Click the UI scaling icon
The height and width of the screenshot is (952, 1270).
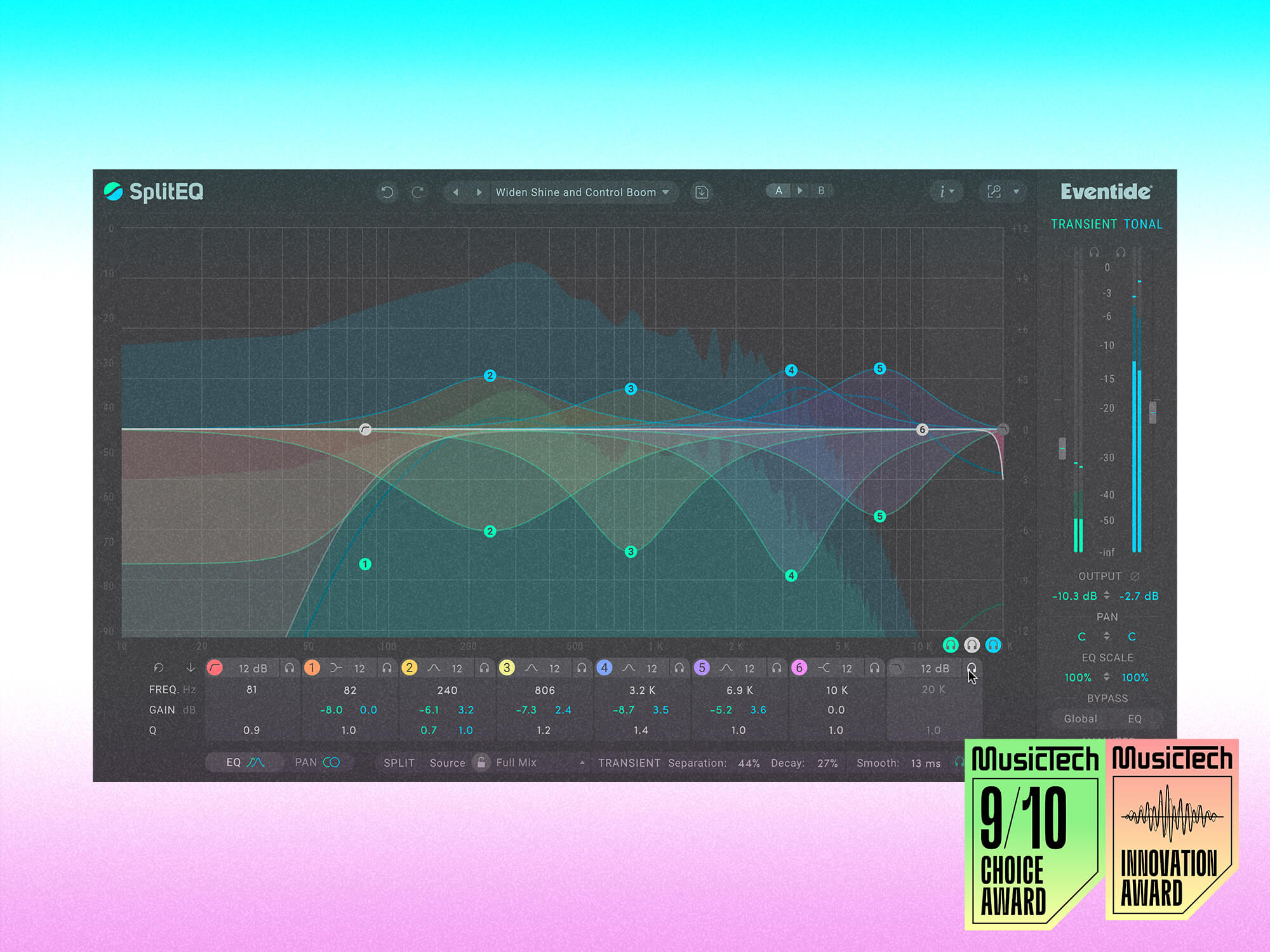point(994,192)
